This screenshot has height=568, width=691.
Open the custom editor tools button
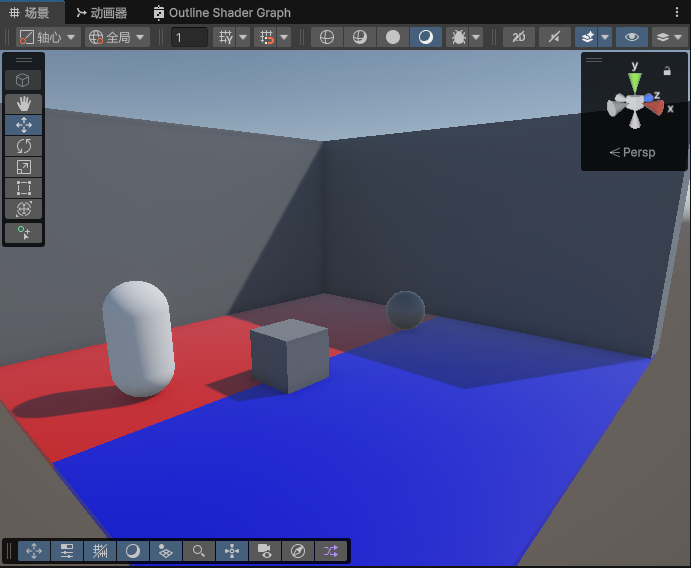tap(24, 233)
